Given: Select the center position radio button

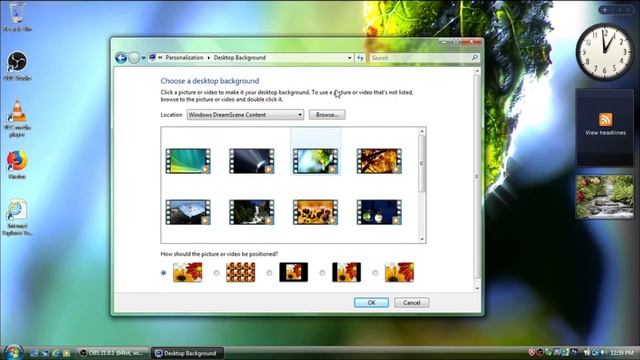Looking at the screenshot, I should coord(269,273).
